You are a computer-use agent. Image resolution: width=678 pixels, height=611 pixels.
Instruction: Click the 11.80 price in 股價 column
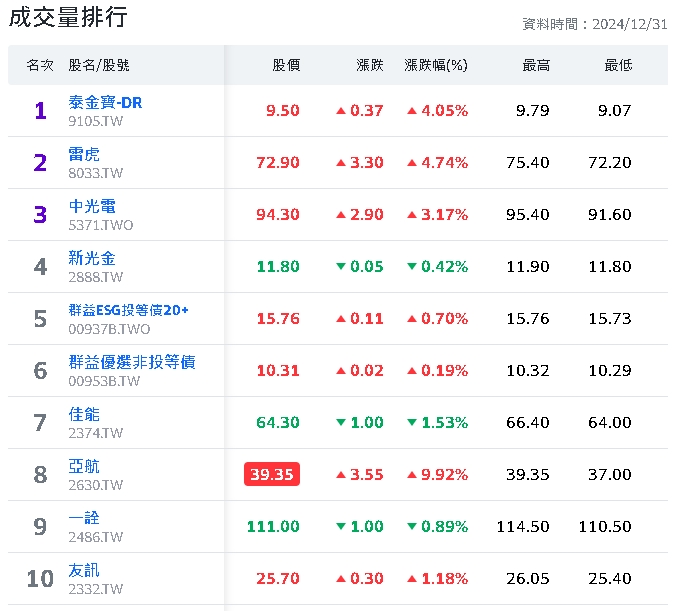(x=278, y=266)
